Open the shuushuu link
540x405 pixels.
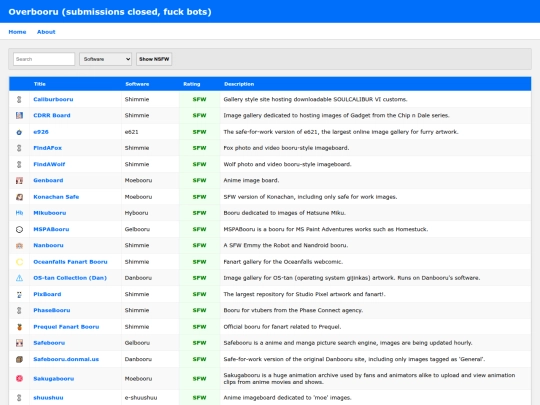tap(48, 398)
